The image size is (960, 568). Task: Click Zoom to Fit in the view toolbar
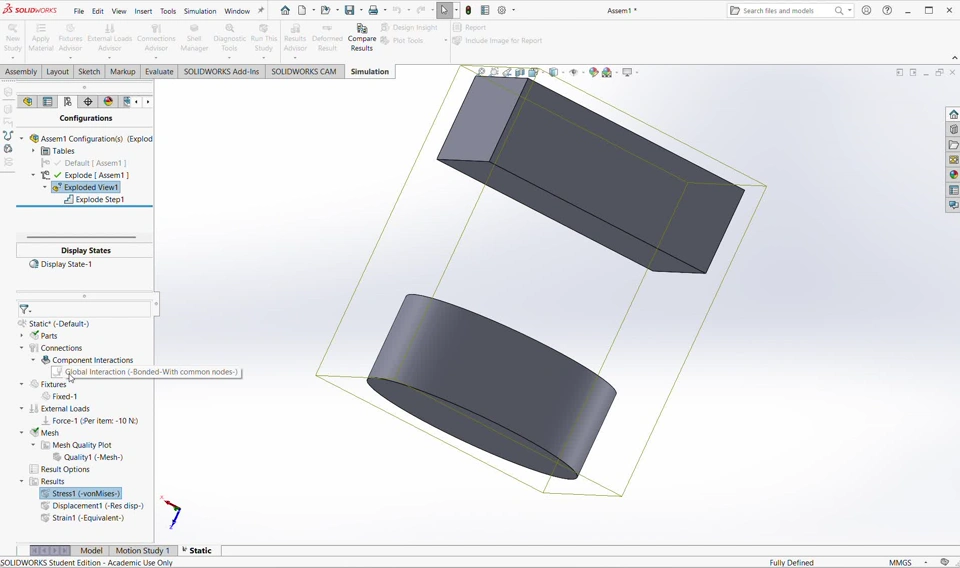[481, 72]
